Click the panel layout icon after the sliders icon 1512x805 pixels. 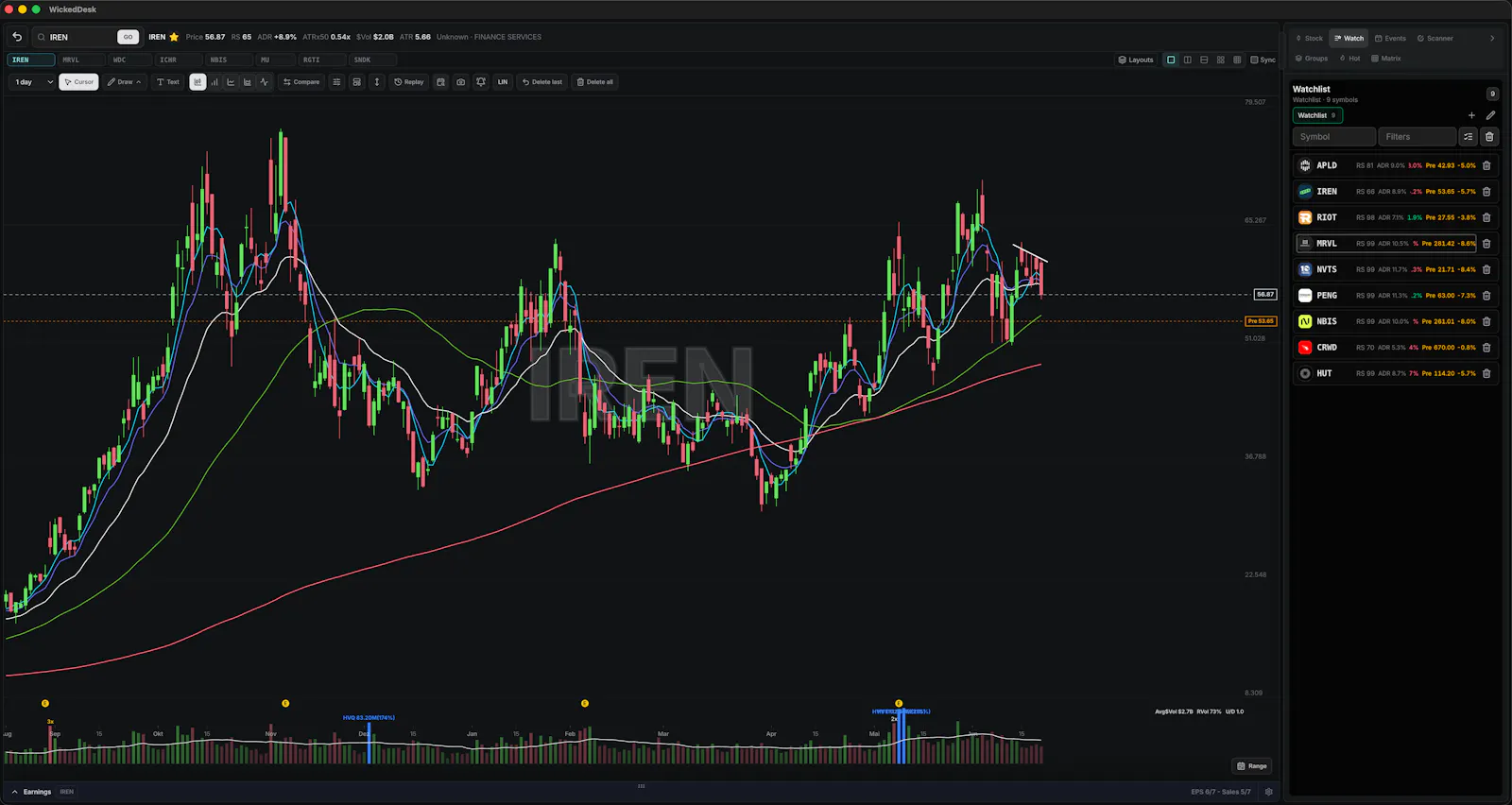click(x=356, y=82)
